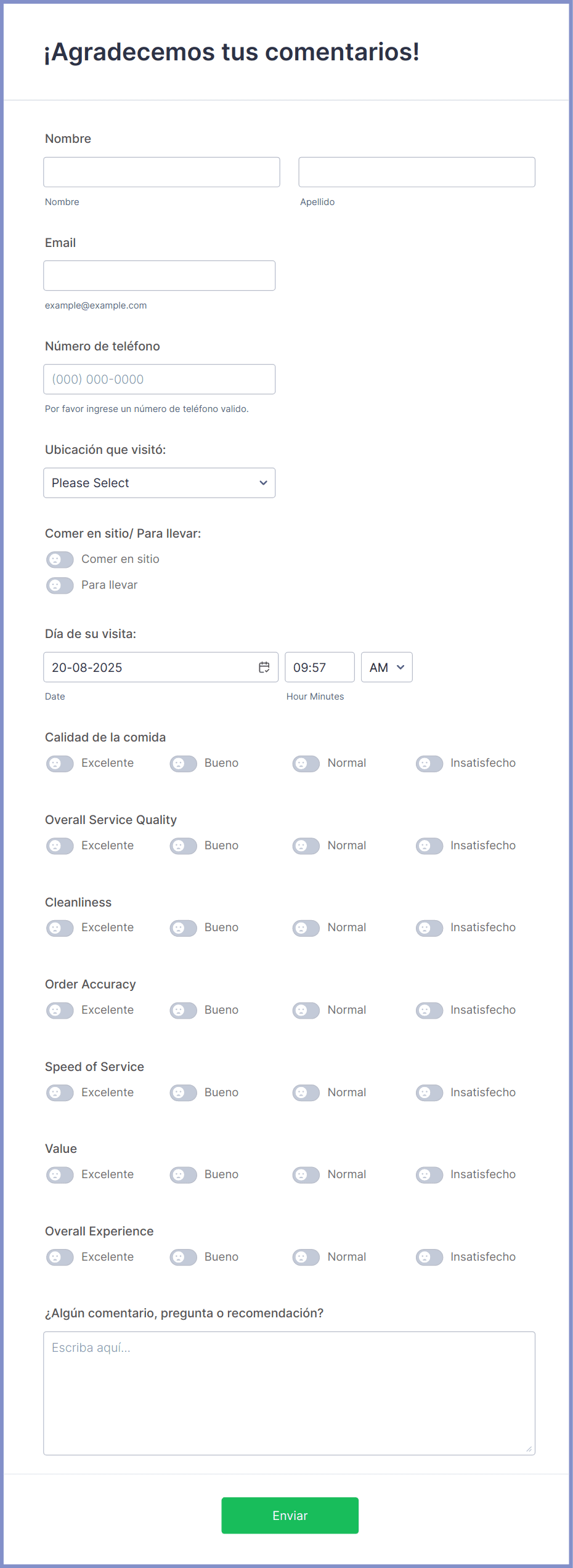This screenshot has width=573, height=1568.
Task: Toggle the Comer en sitio option
Action: (60, 560)
